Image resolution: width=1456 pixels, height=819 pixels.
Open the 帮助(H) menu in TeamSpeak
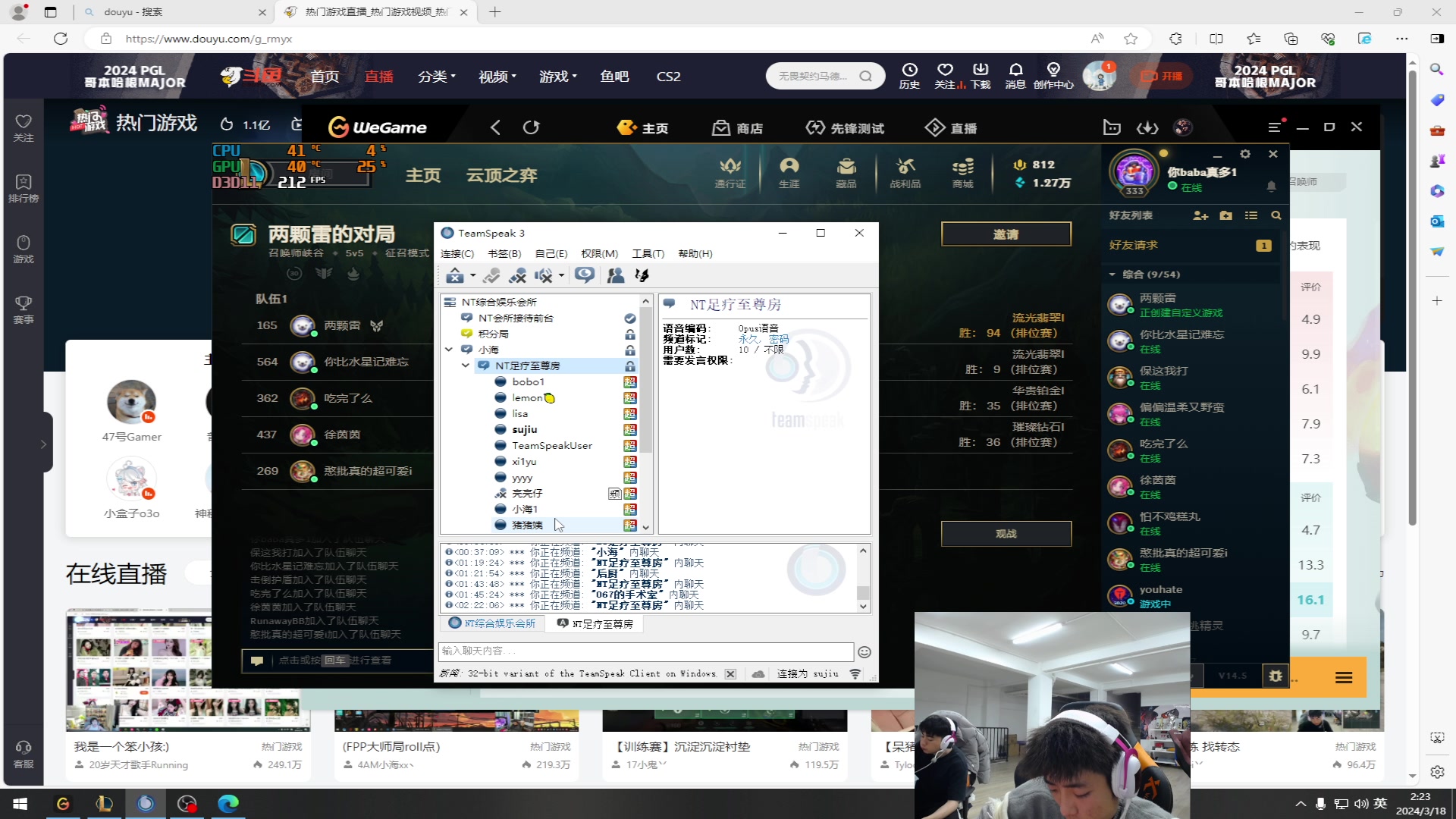(695, 254)
